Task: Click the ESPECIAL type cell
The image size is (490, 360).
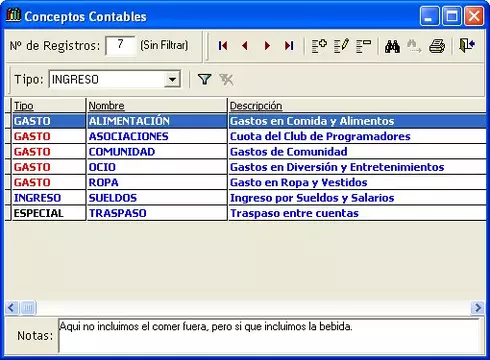Action: (49, 213)
